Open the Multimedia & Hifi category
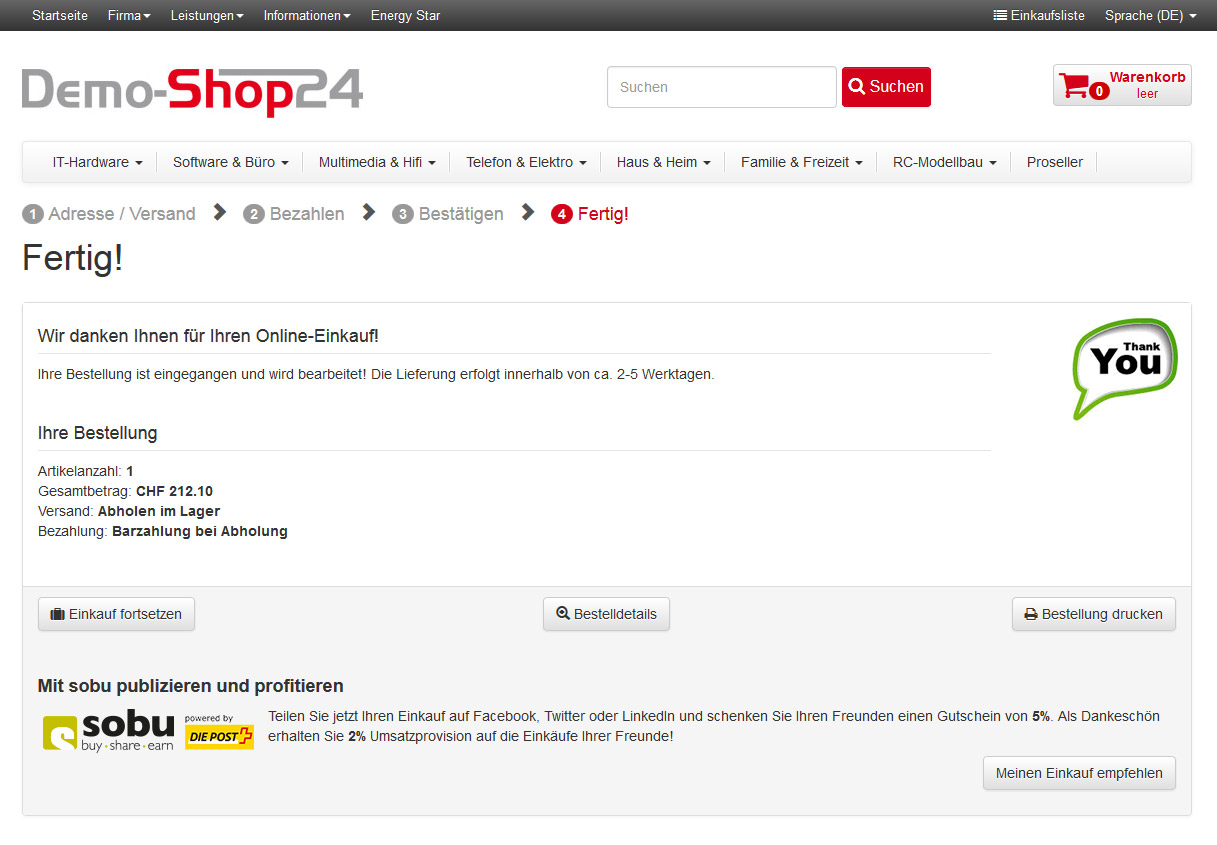 click(376, 162)
